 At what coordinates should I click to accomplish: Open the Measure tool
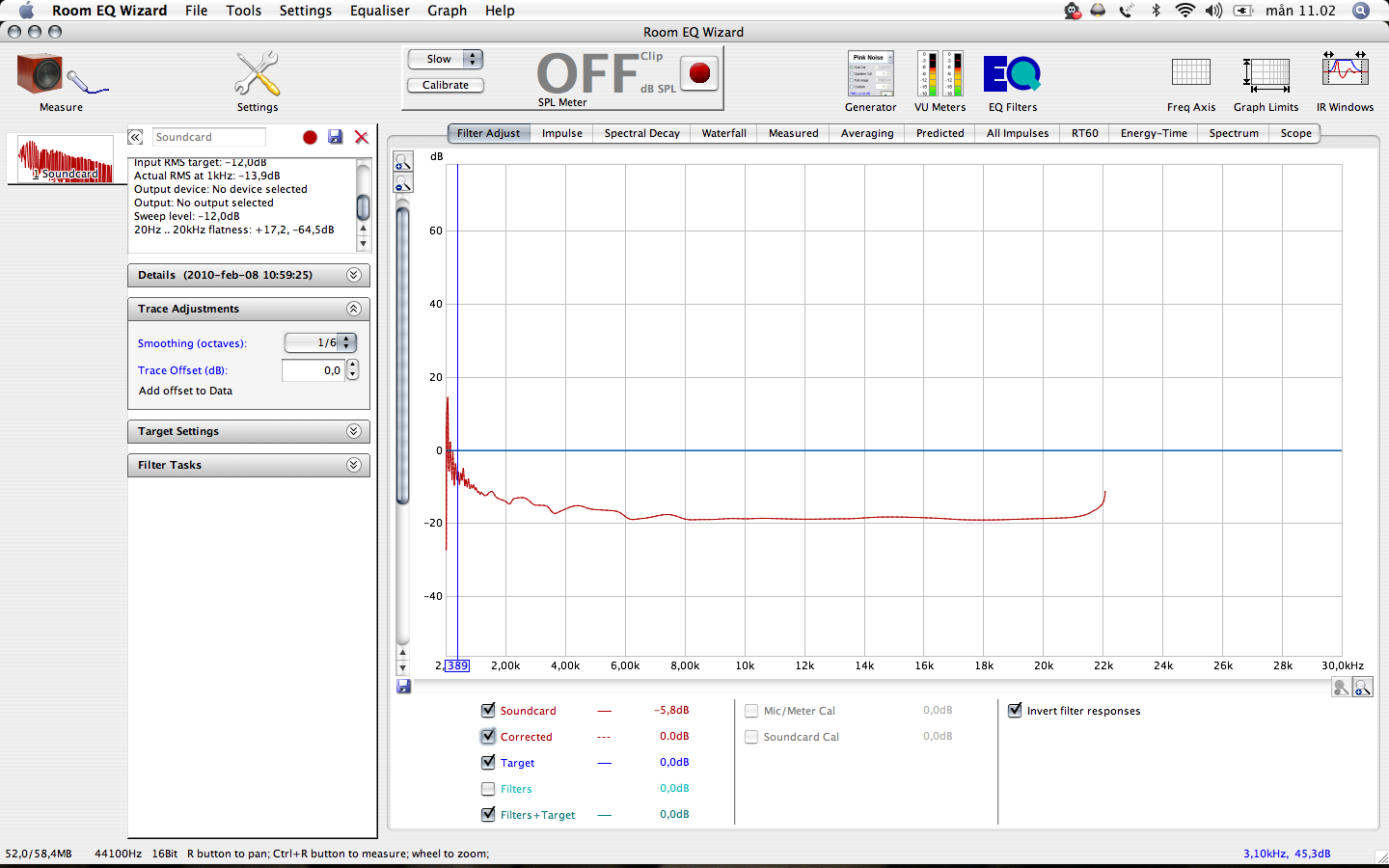61,82
